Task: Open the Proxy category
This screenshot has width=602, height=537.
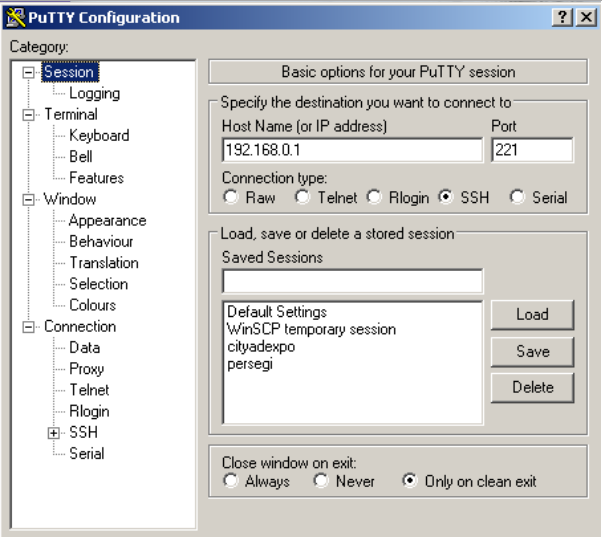Action: [x=86, y=369]
